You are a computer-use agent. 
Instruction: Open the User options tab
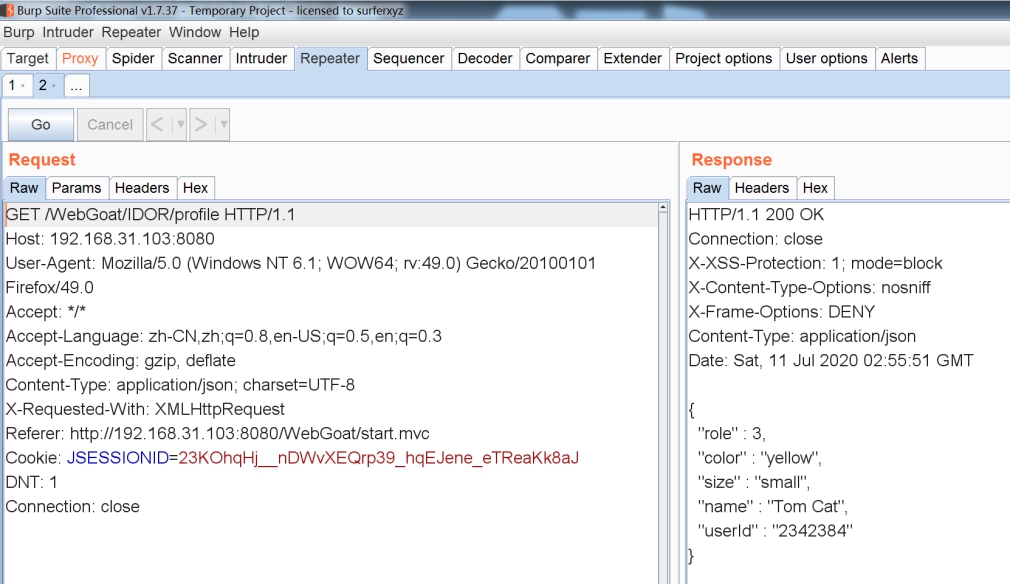tap(827, 59)
